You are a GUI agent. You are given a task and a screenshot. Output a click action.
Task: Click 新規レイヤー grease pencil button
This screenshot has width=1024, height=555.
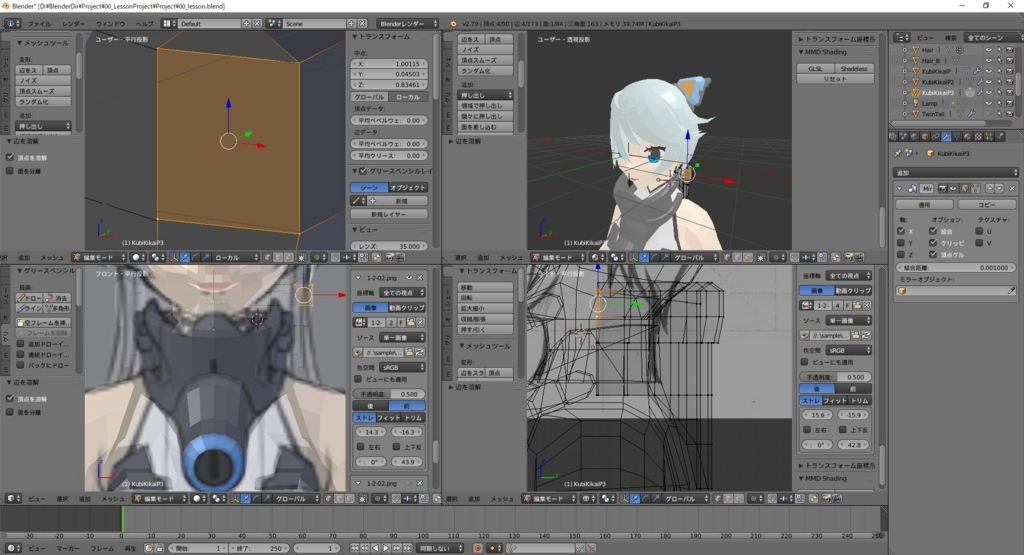tap(389, 214)
